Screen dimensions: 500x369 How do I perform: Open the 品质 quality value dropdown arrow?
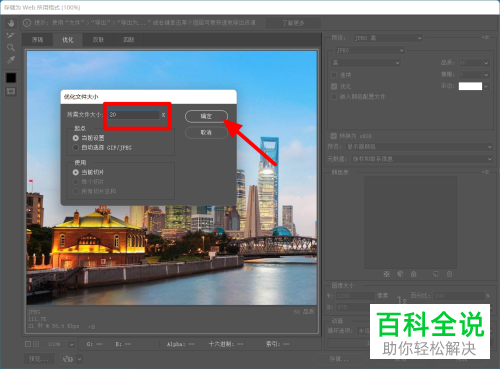tap(486, 63)
